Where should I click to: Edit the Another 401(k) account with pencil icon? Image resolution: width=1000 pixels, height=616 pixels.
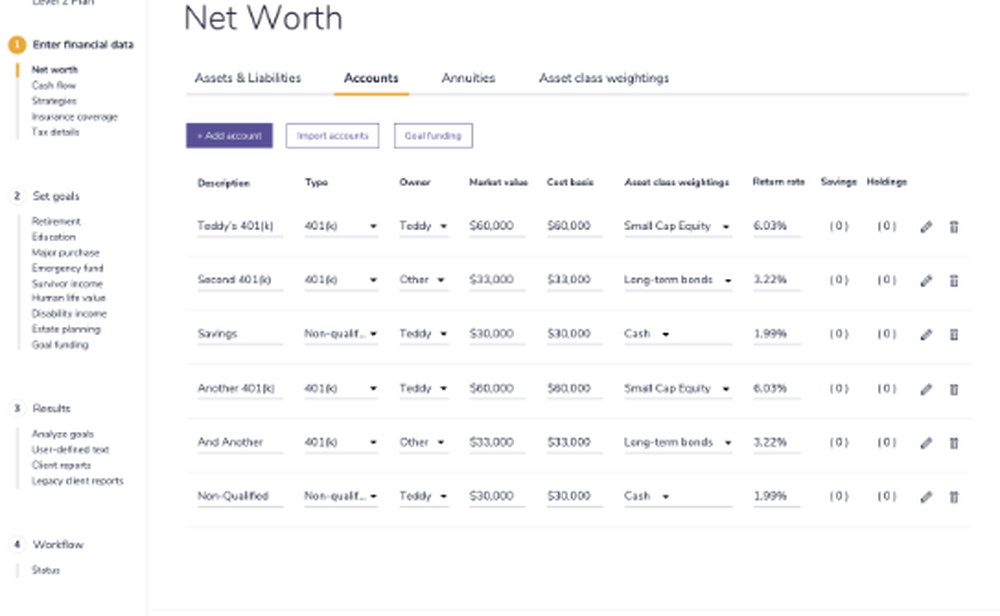pyautogui.click(x=926, y=389)
